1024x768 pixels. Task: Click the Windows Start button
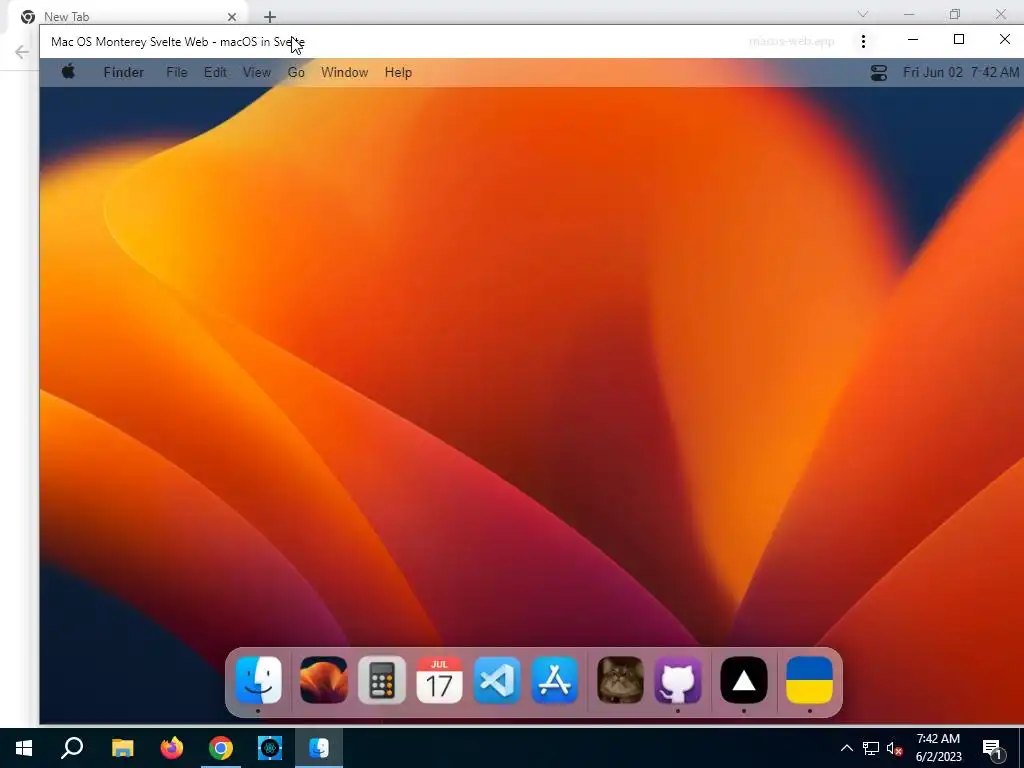(x=24, y=748)
